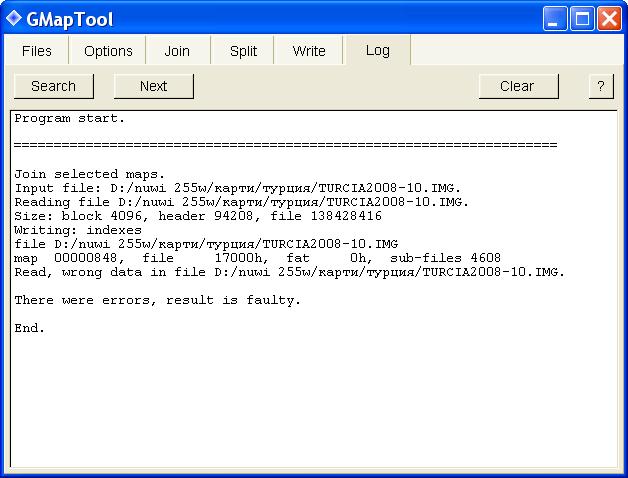Open the Files tab
Screen dimensions: 628x478
[36, 51]
